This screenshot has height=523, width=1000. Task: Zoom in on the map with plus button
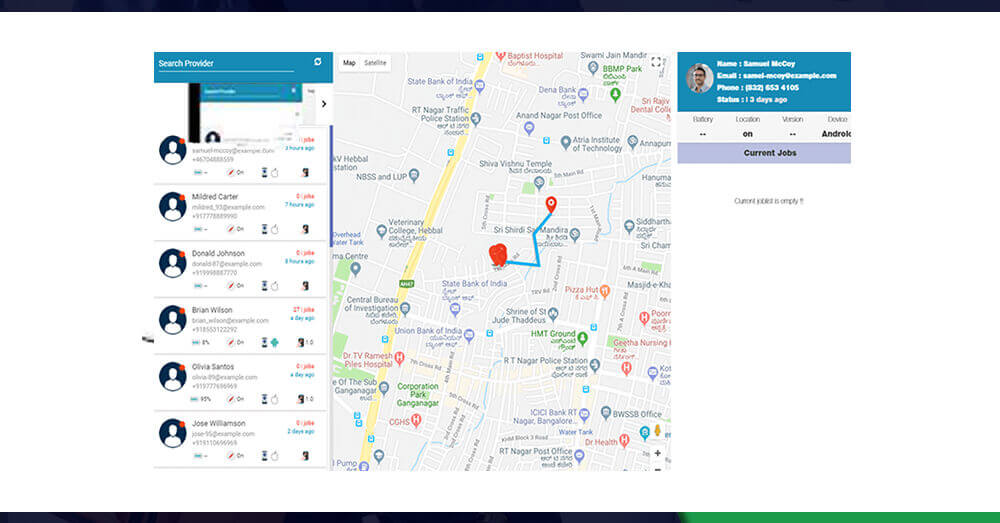tap(658, 453)
